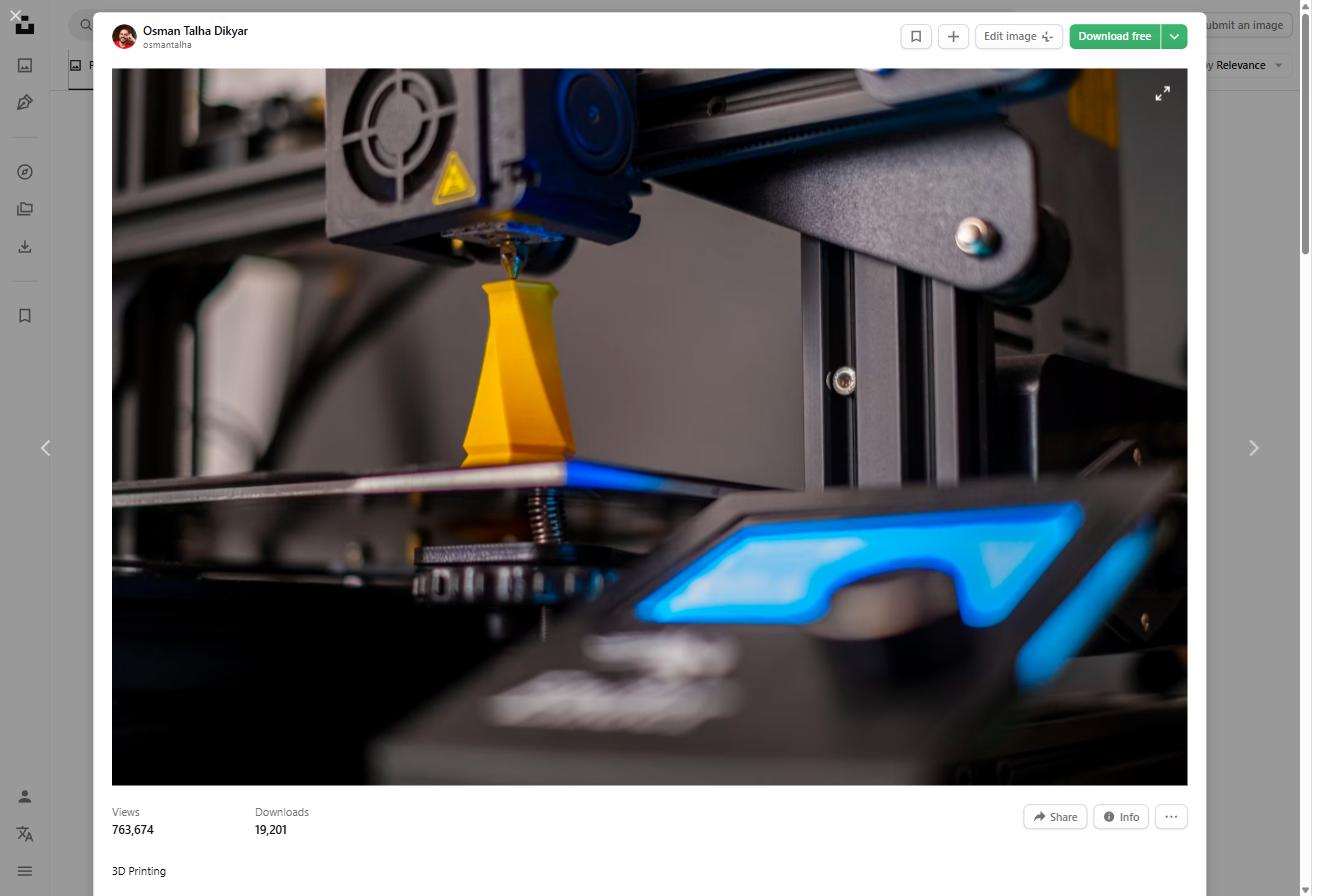Click the Downloads count 19,201

[271, 830]
